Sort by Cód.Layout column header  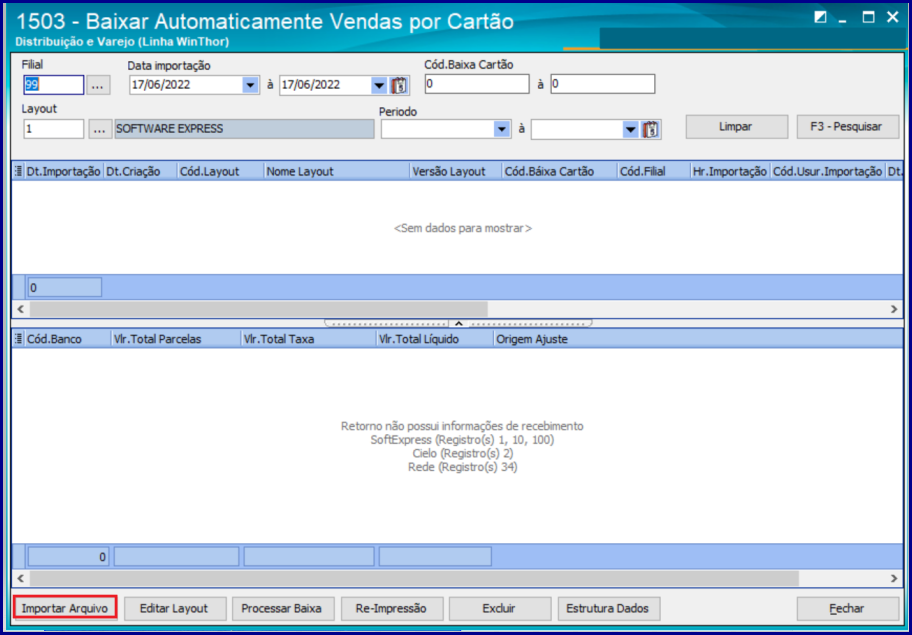point(220,172)
